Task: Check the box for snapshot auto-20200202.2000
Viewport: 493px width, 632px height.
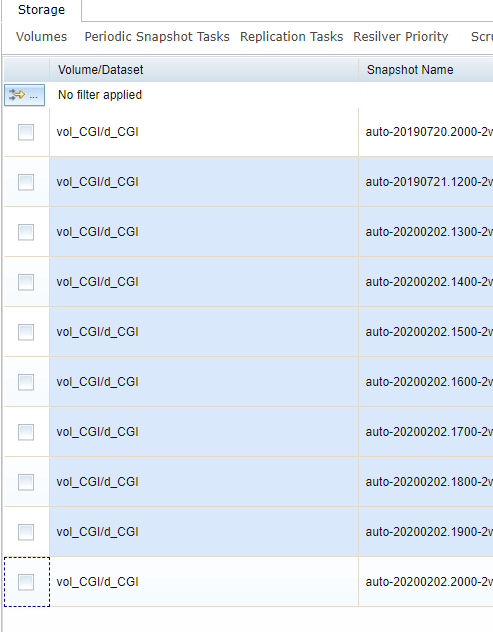Action: (26, 582)
